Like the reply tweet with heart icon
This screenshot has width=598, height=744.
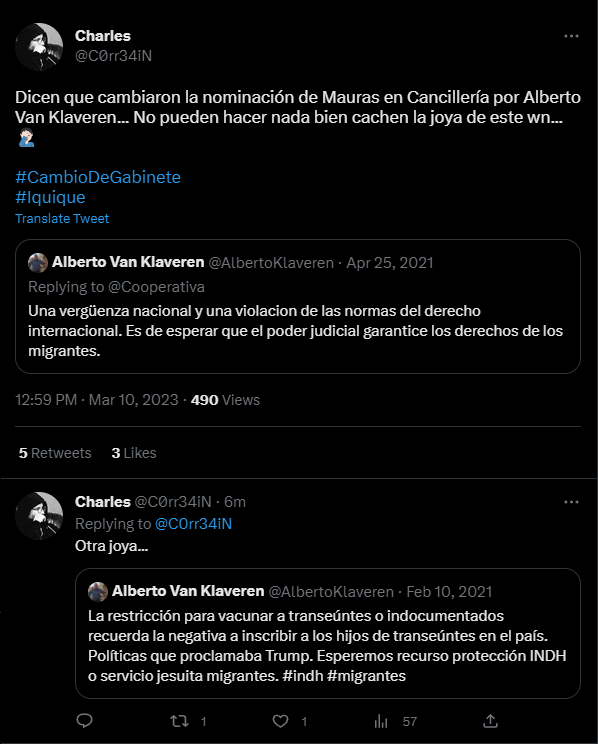point(280,722)
